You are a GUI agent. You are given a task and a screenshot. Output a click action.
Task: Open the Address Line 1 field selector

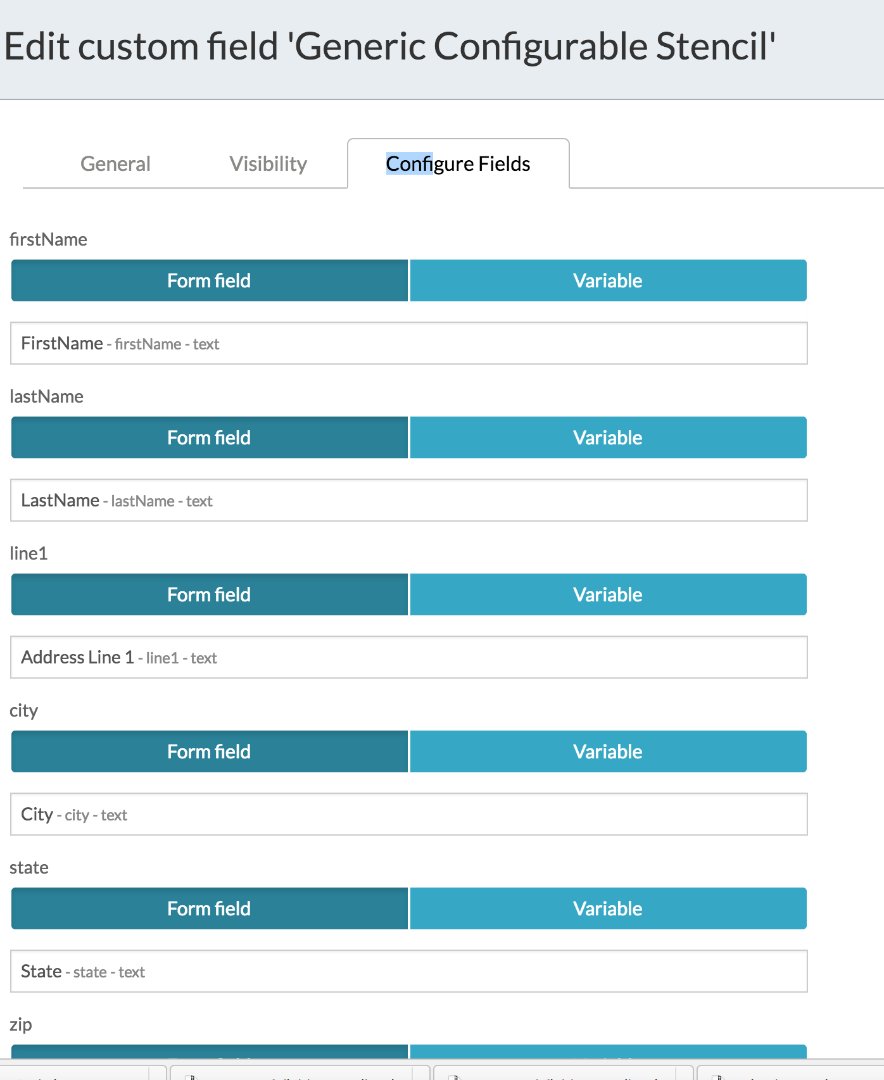pos(409,657)
